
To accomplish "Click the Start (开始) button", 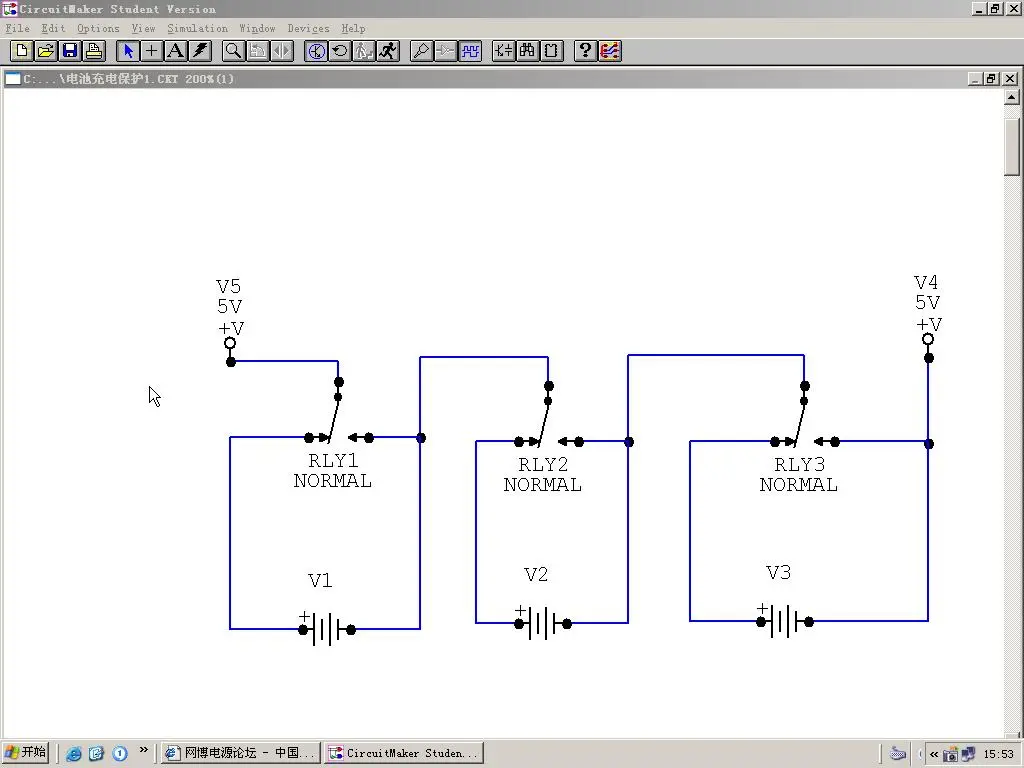I will coord(26,752).
